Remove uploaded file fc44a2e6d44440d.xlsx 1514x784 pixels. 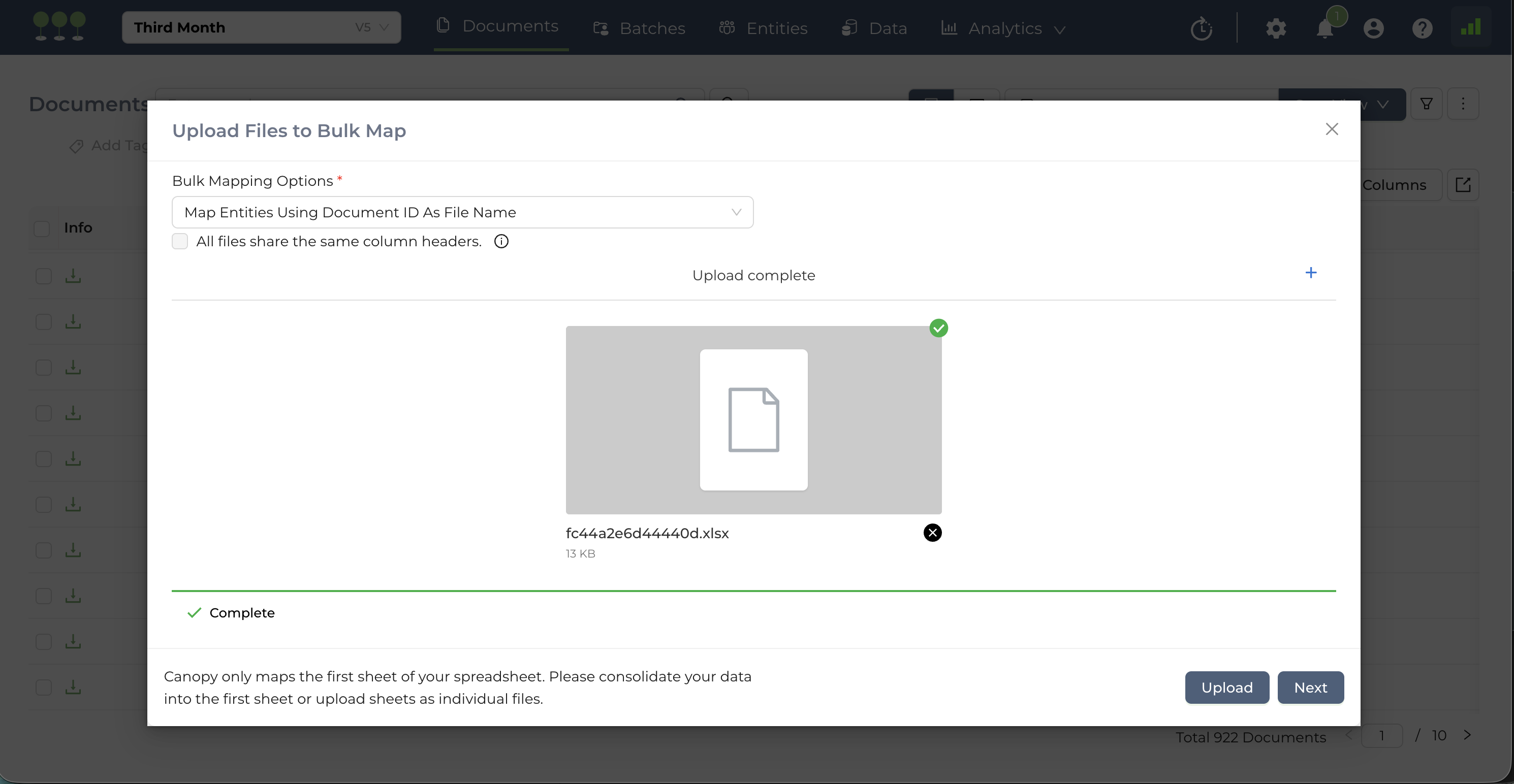tap(932, 533)
